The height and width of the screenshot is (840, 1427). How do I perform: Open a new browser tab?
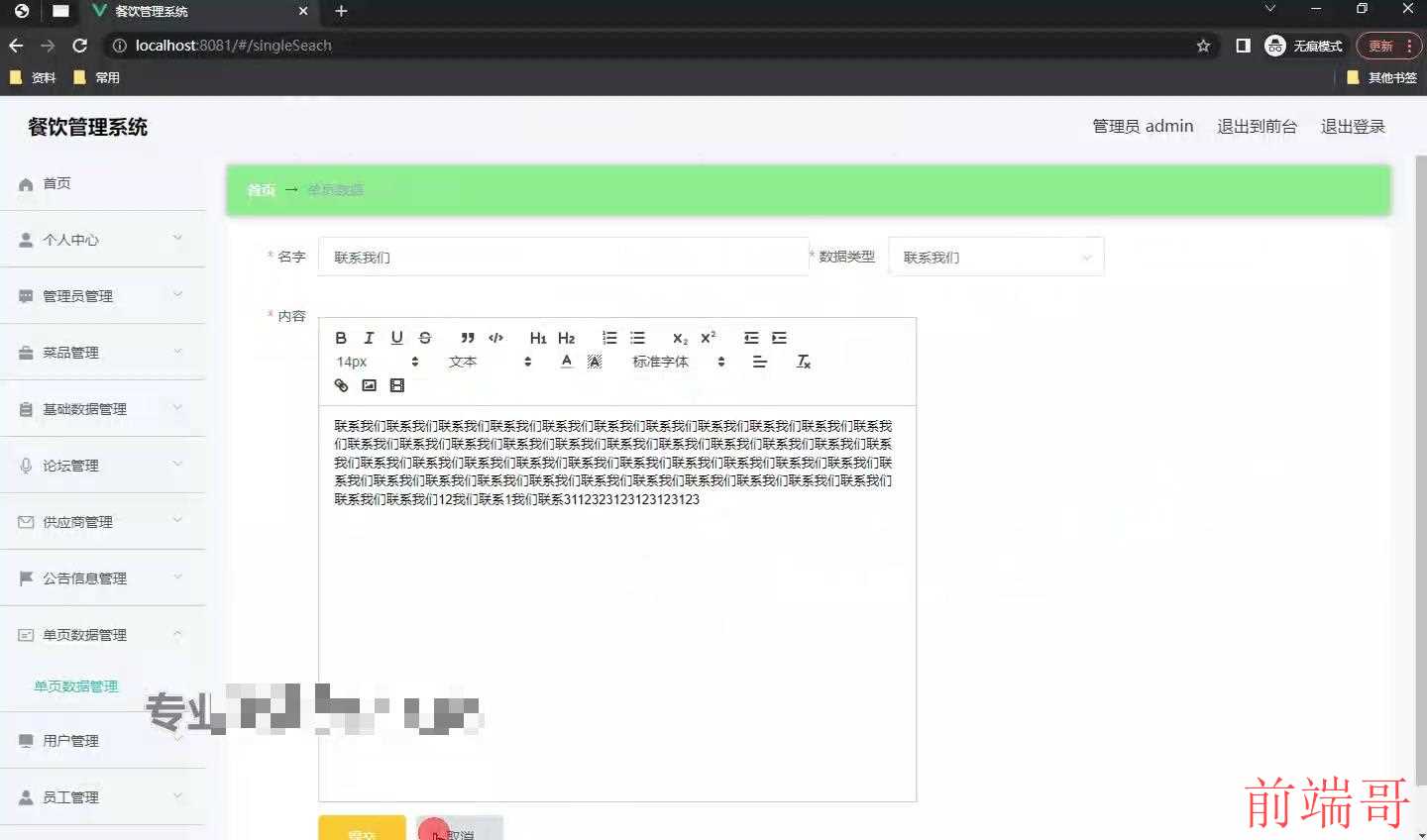[x=341, y=11]
